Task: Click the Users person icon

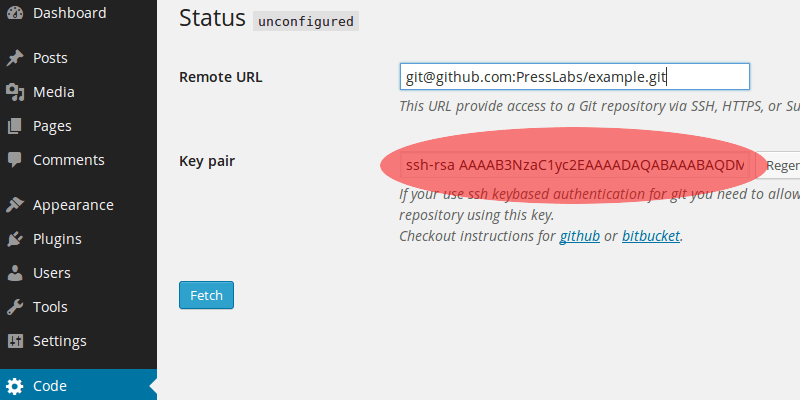Action: 15,273
